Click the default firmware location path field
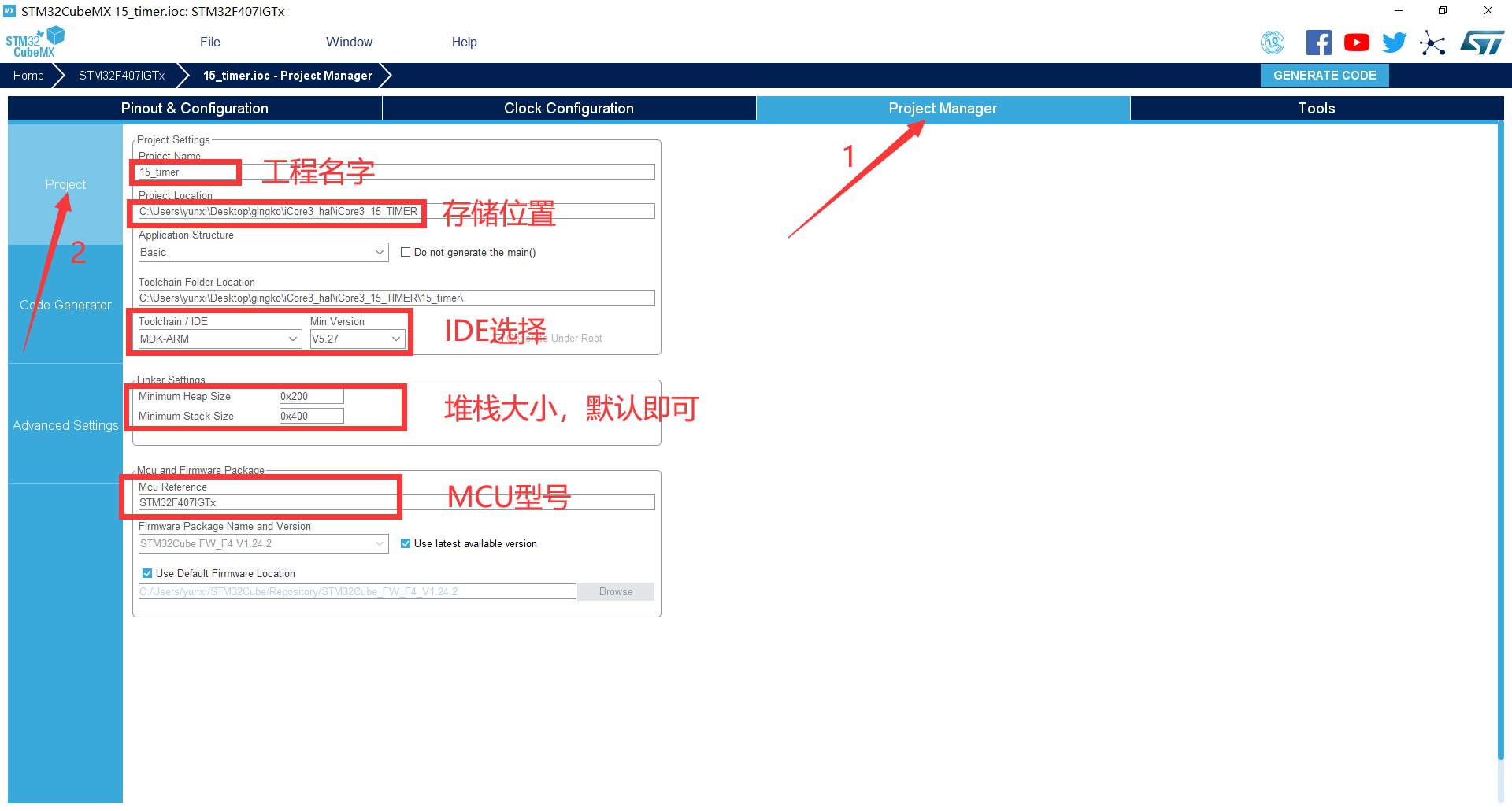 click(x=358, y=592)
